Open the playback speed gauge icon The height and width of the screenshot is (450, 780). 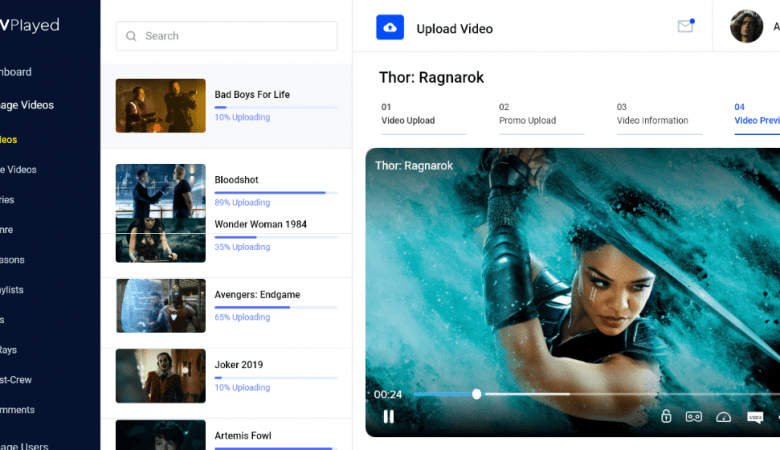(723, 417)
